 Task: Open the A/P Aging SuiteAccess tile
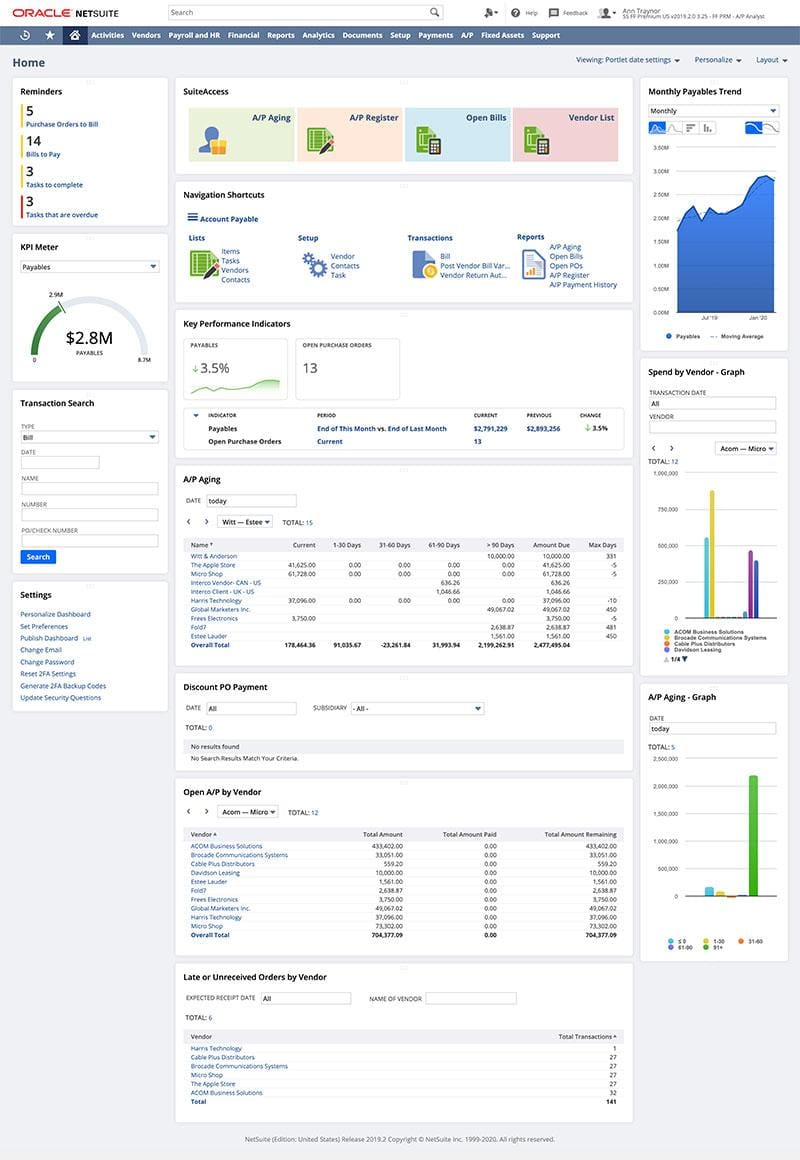tap(241, 134)
